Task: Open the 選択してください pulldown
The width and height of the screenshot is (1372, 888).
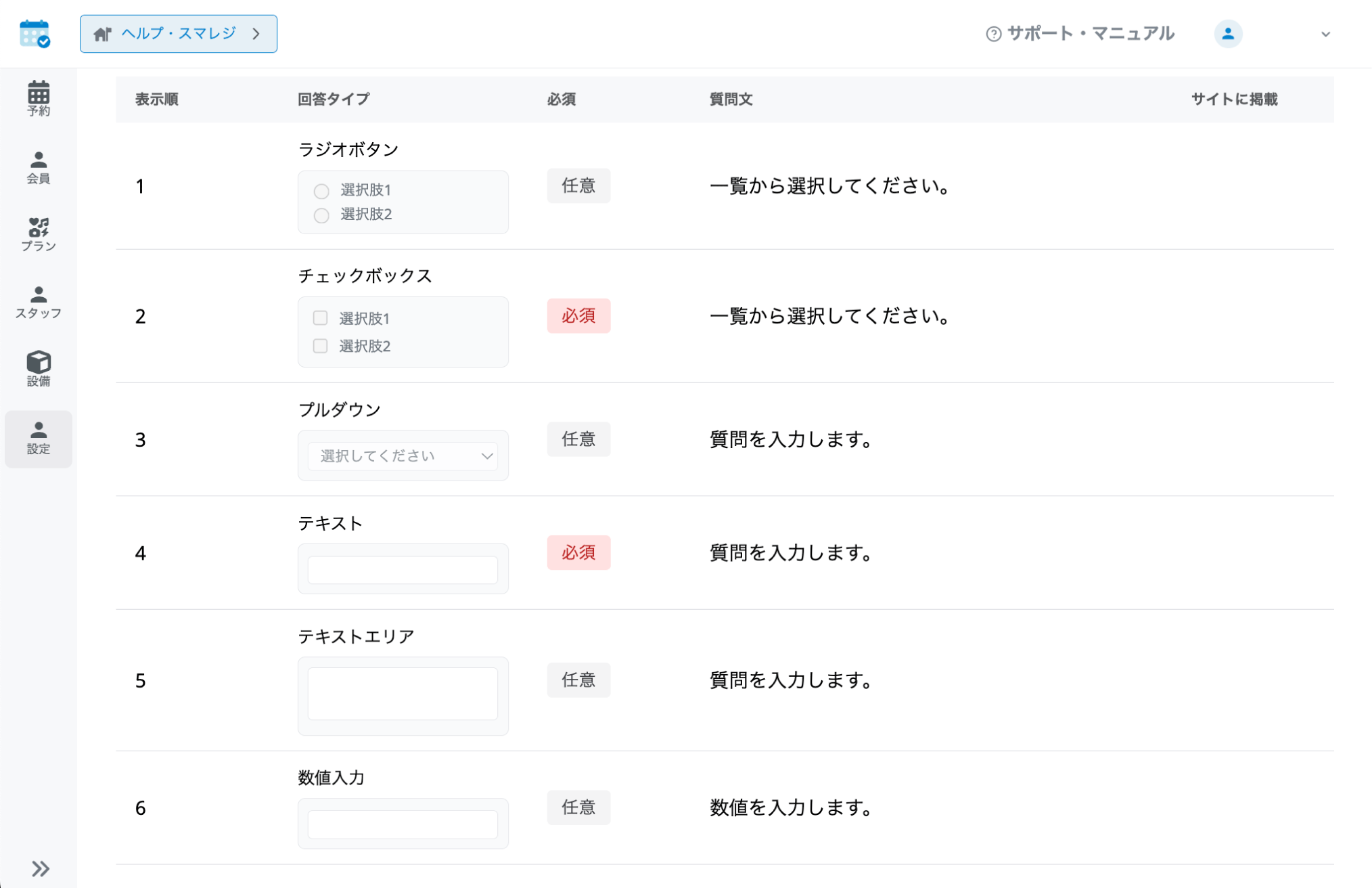Action: click(x=403, y=456)
